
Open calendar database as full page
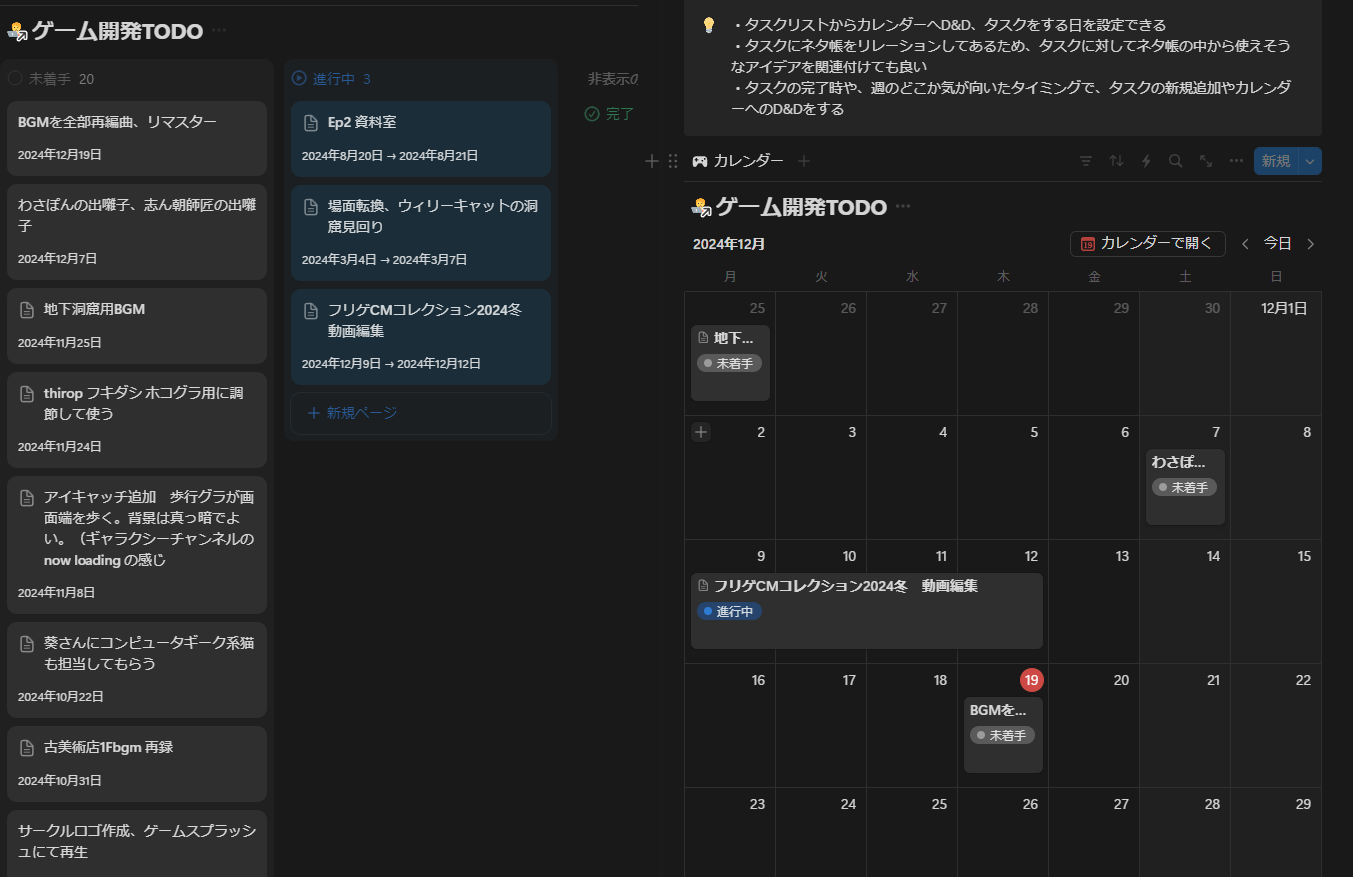tap(1206, 161)
